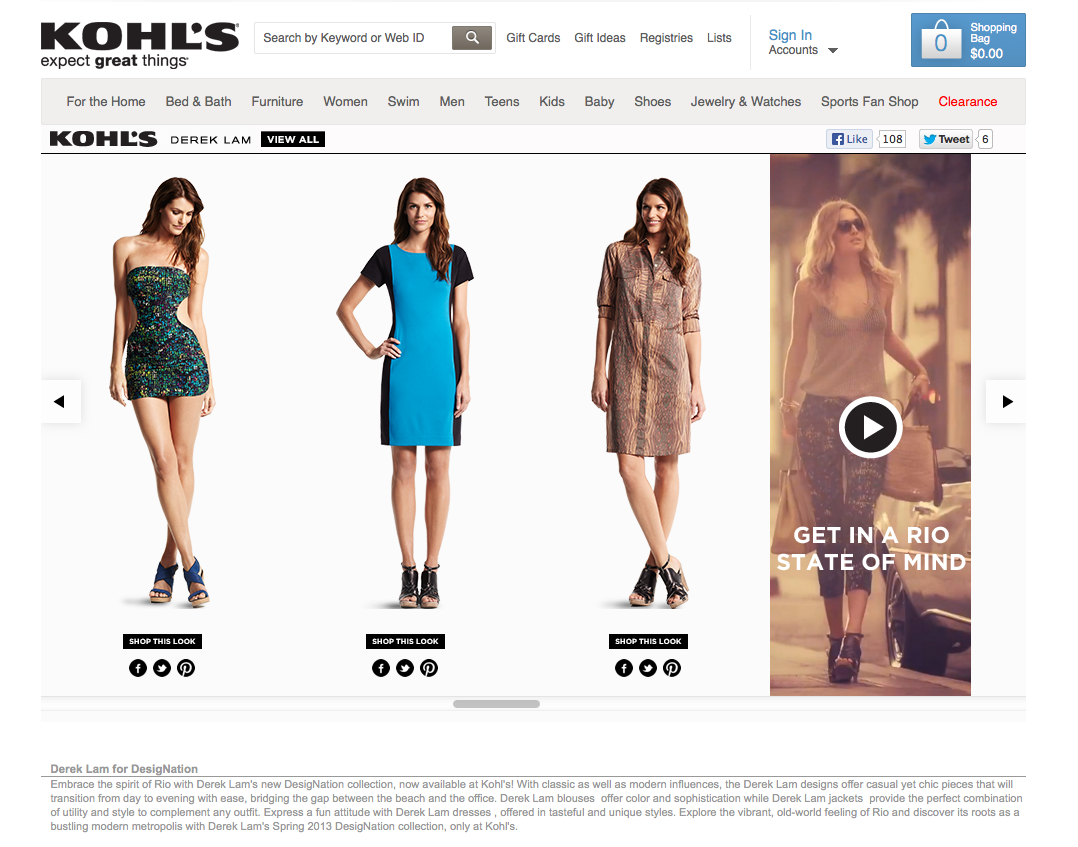
Task: Open the Swim menu
Action: tap(403, 102)
